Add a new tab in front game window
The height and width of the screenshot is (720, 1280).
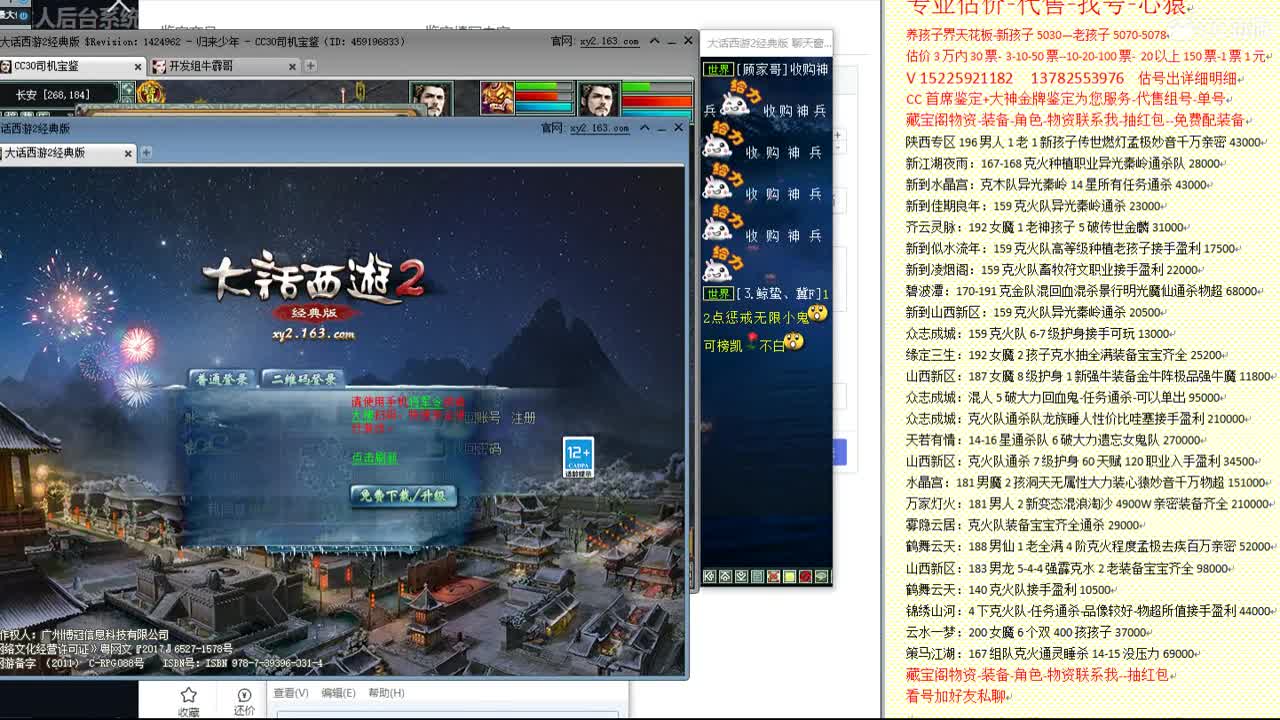coord(146,153)
